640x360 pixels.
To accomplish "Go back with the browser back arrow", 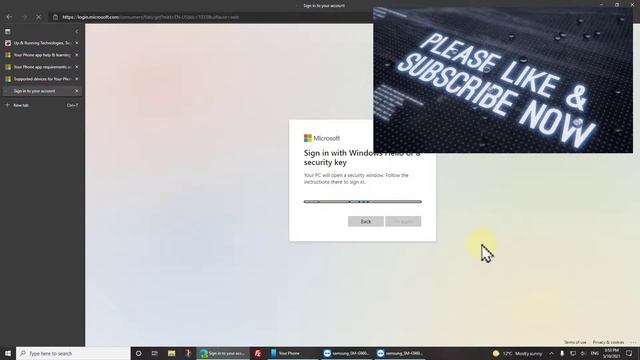I will (x=9, y=17).
